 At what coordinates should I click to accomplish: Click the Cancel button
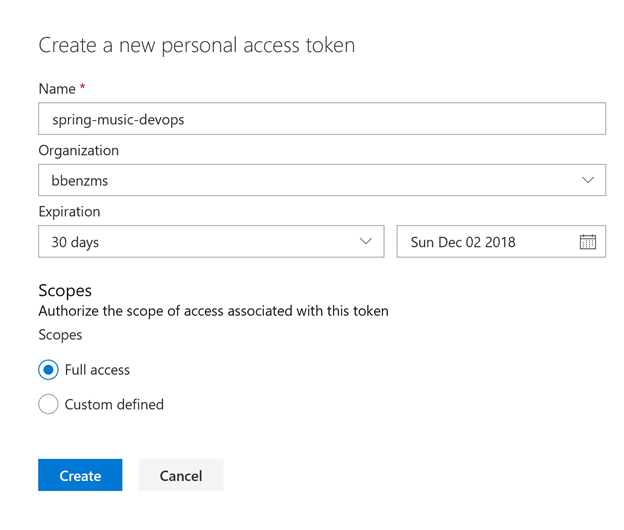tap(181, 476)
